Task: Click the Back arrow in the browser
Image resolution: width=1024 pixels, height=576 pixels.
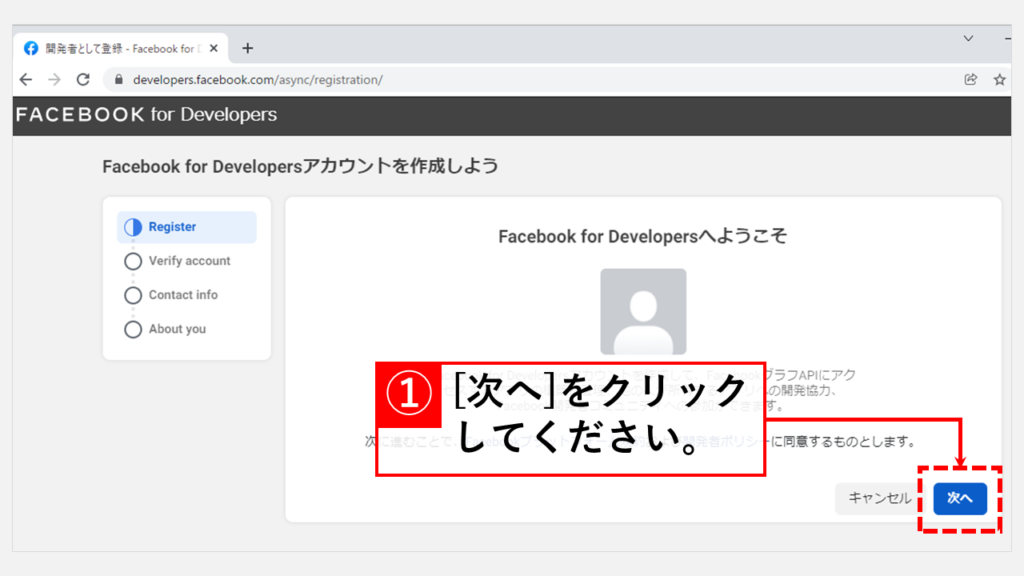Action: pos(26,79)
